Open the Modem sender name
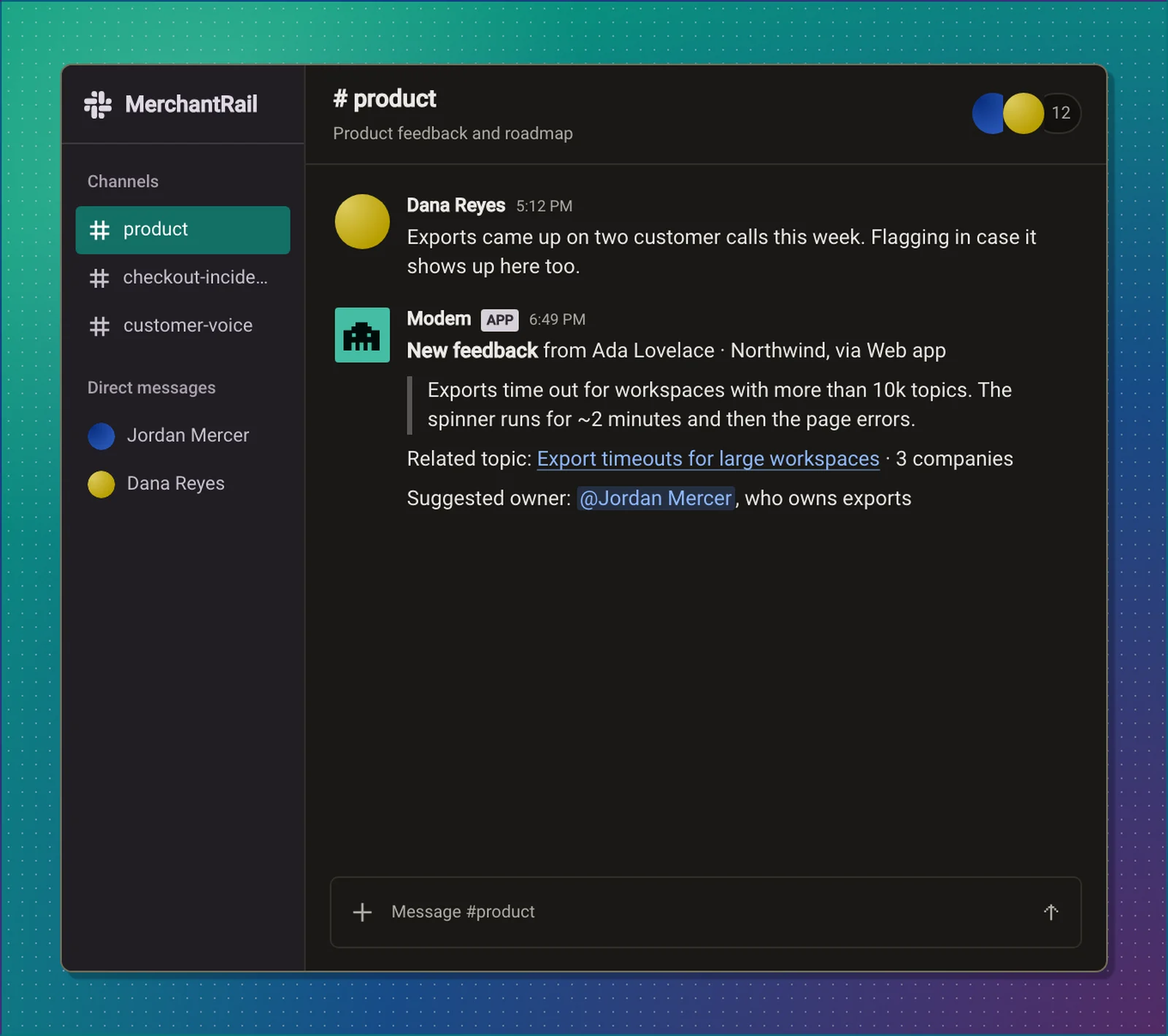Image resolution: width=1168 pixels, height=1036 pixels. click(x=439, y=319)
